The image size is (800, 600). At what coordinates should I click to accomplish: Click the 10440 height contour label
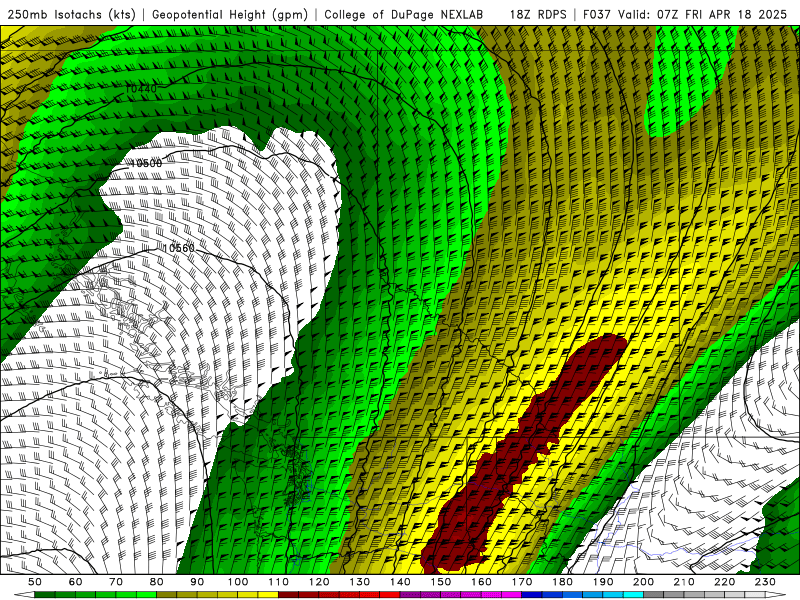click(x=141, y=89)
